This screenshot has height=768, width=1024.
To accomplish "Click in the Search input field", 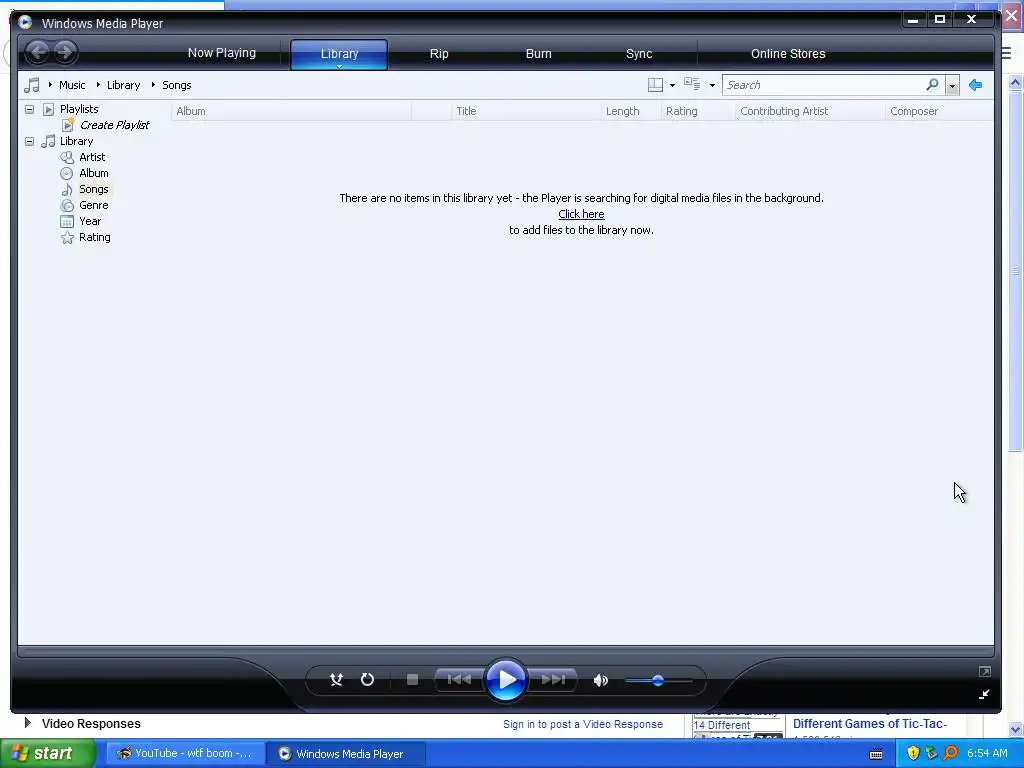I will 823,85.
